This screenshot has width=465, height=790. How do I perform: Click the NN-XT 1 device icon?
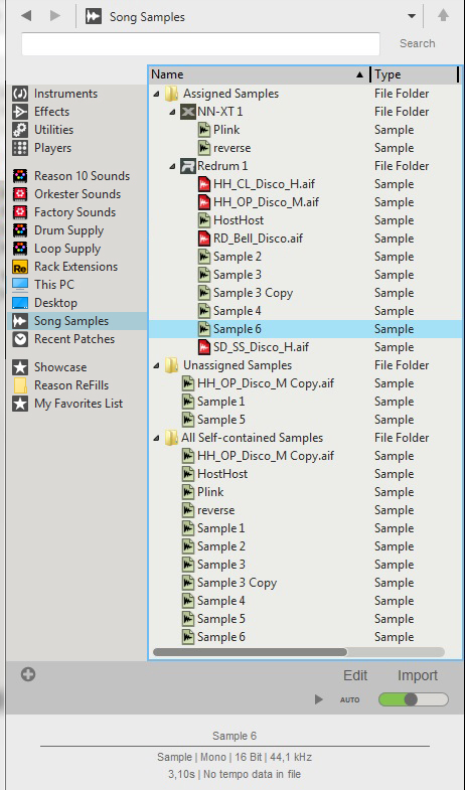click(x=187, y=111)
